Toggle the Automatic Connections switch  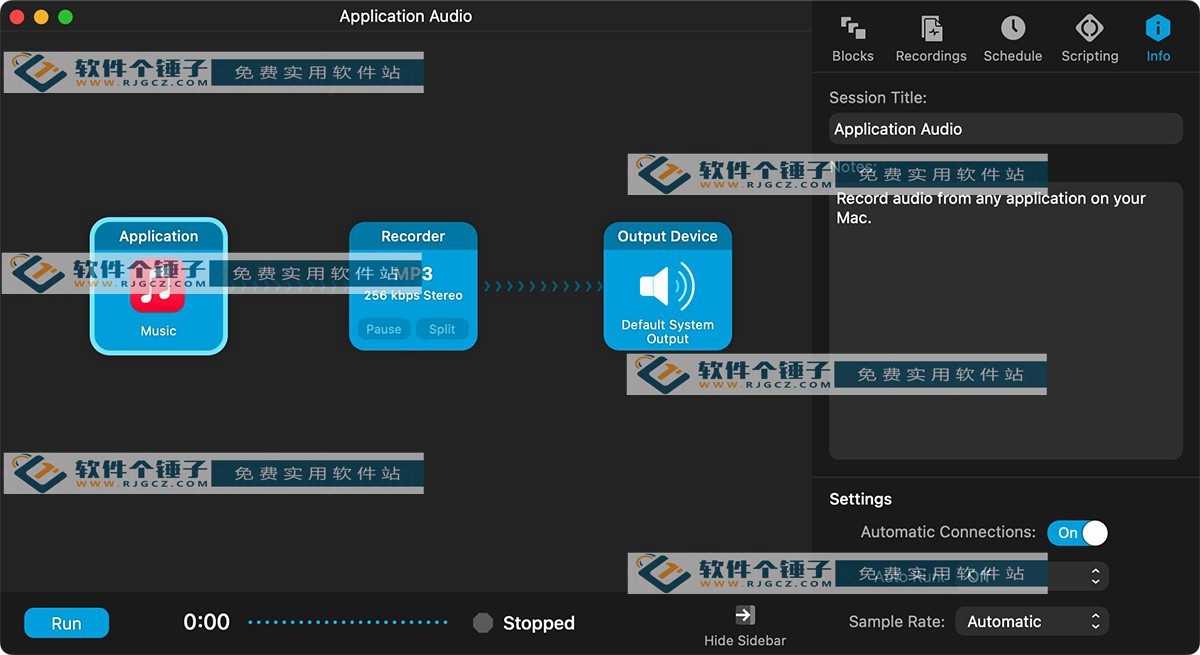click(x=1077, y=533)
